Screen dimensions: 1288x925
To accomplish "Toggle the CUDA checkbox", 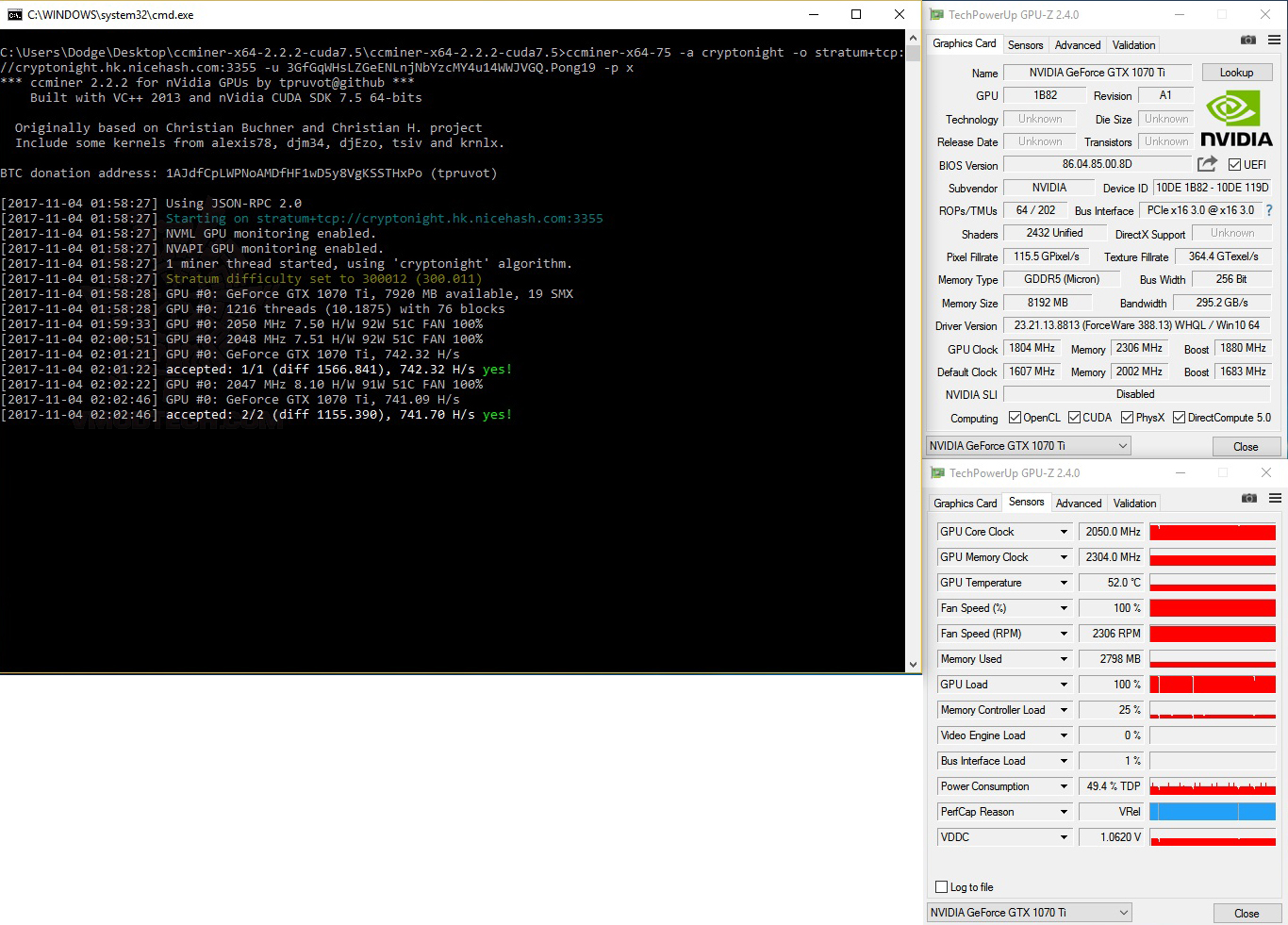I will click(x=1074, y=418).
